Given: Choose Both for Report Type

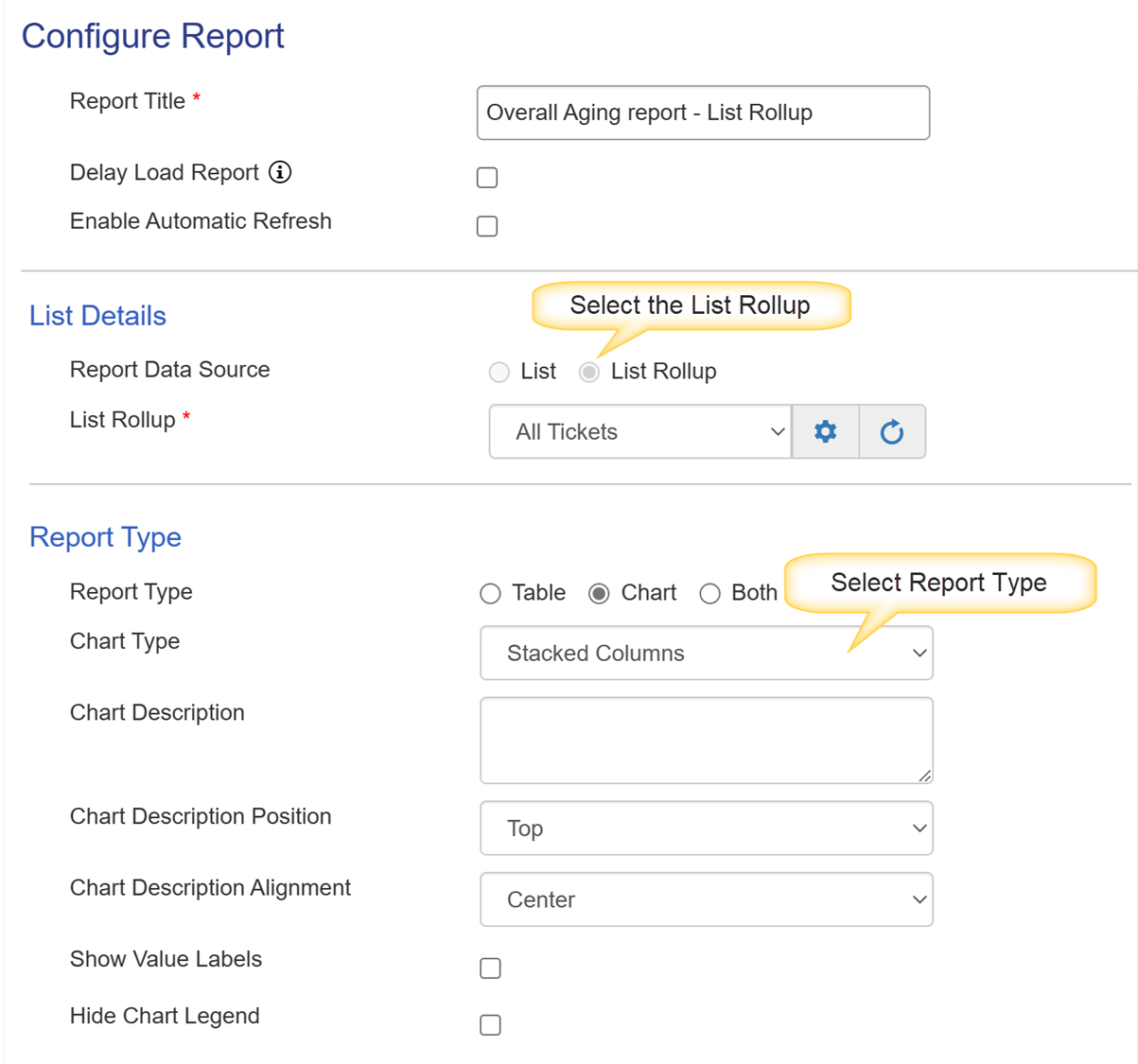Looking at the screenshot, I should coord(709,593).
